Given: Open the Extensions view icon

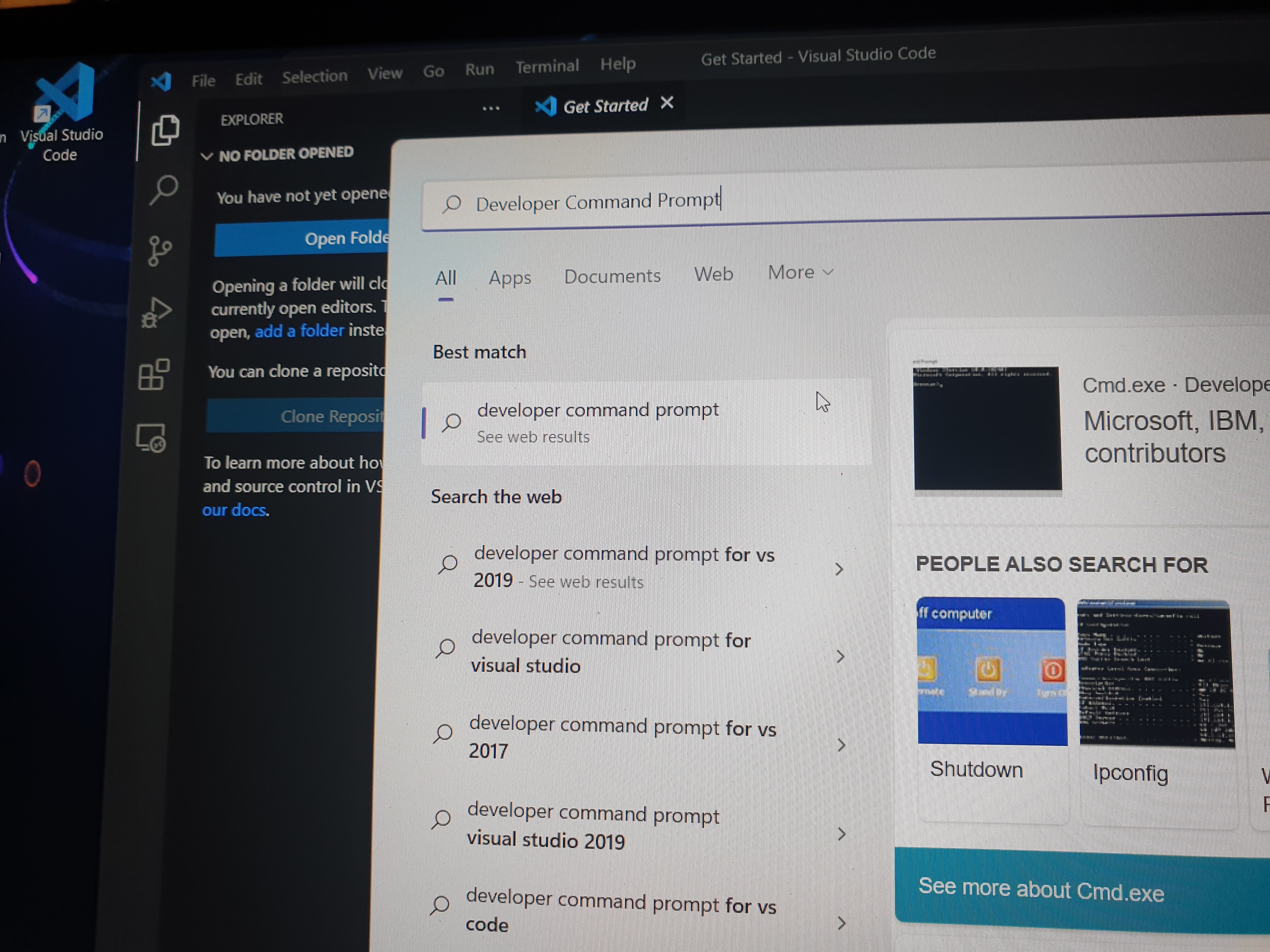Looking at the screenshot, I should click(154, 375).
